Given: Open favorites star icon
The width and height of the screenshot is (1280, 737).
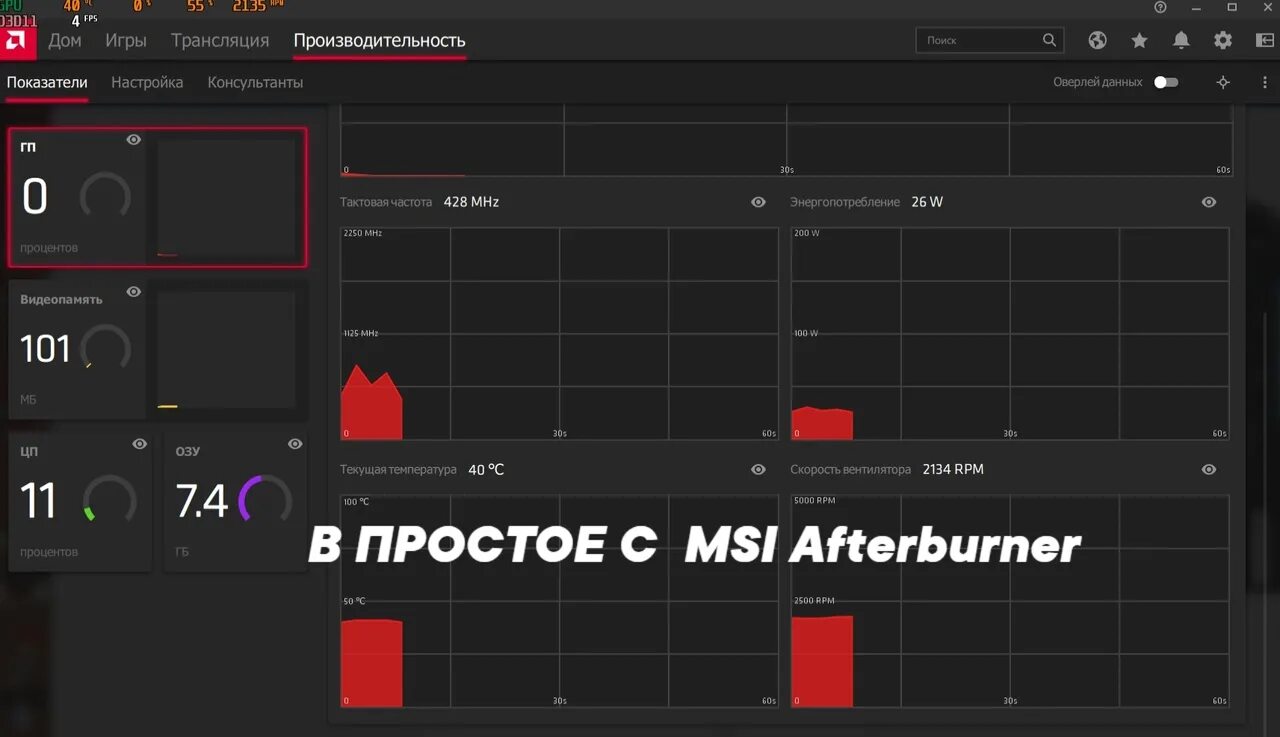Looking at the screenshot, I should pos(1139,40).
